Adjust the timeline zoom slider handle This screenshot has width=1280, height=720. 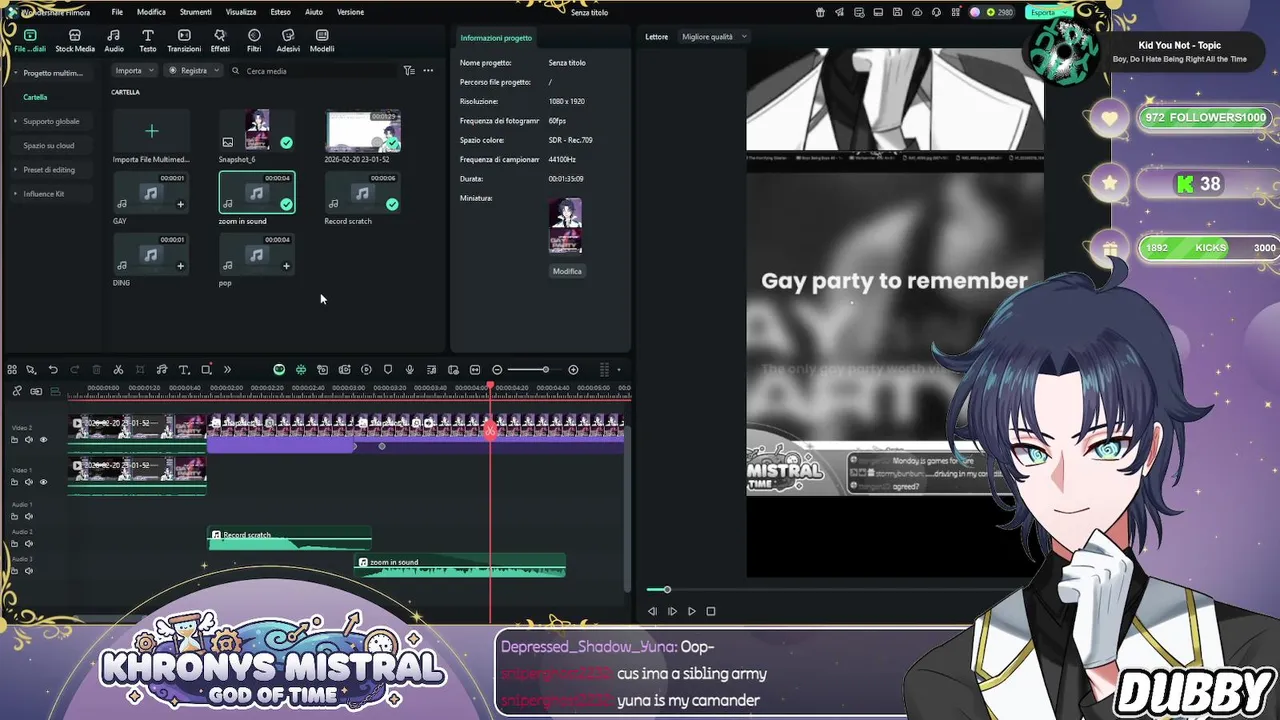[x=545, y=370]
